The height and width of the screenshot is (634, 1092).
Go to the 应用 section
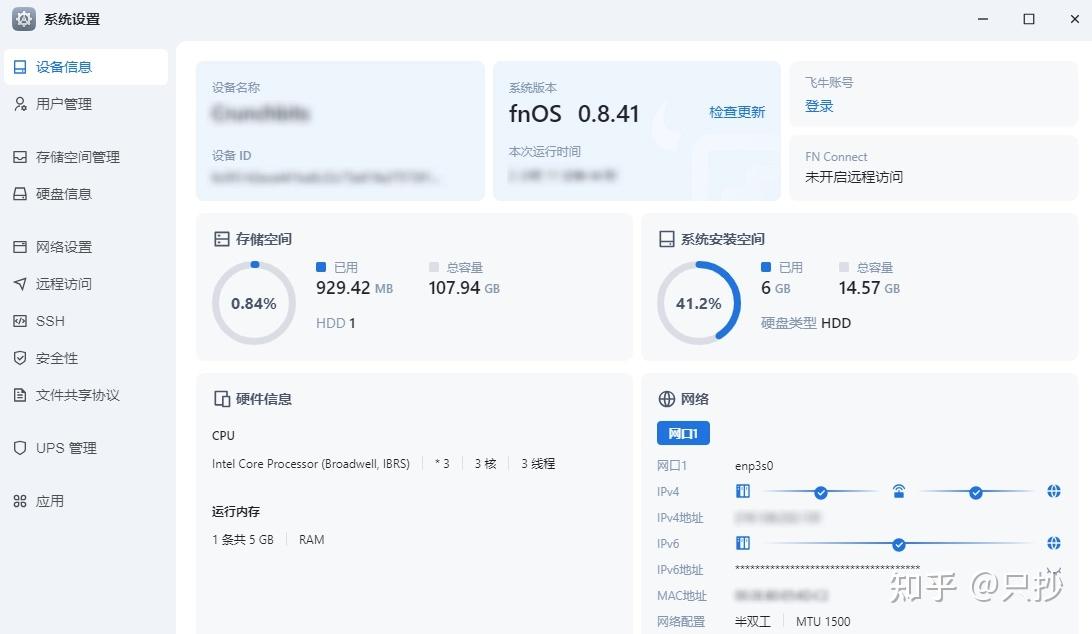click(x=49, y=501)
